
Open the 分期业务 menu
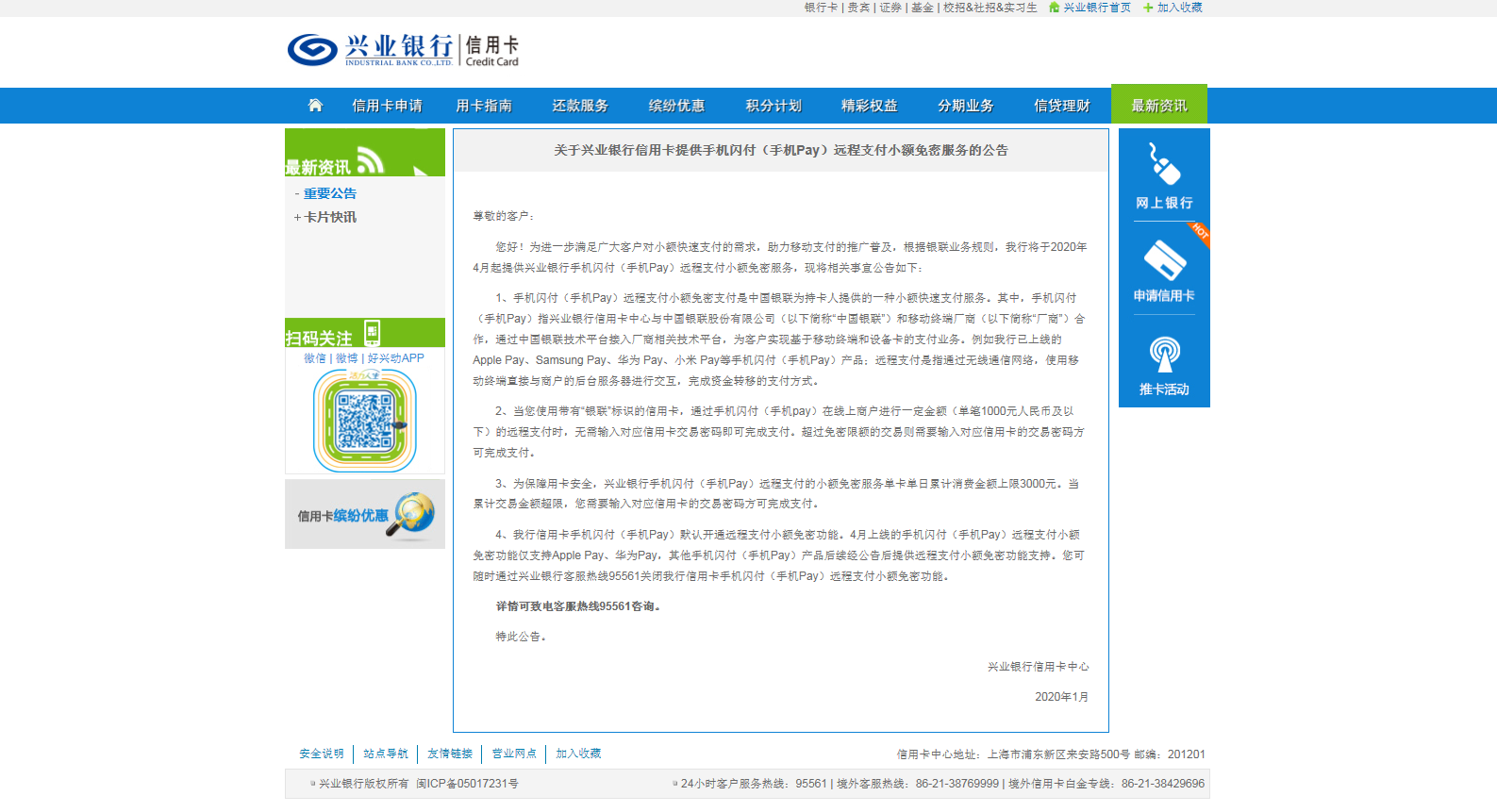coord(966,106)
